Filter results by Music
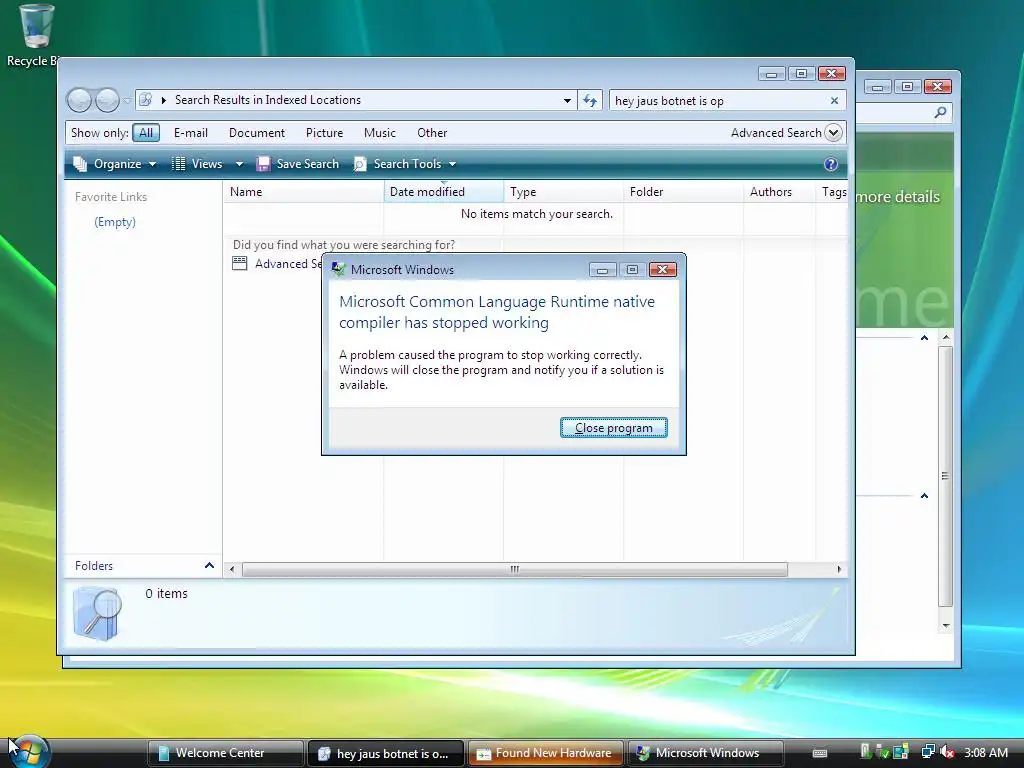This screenshot has width=1024, height=768. coord(379,133)
